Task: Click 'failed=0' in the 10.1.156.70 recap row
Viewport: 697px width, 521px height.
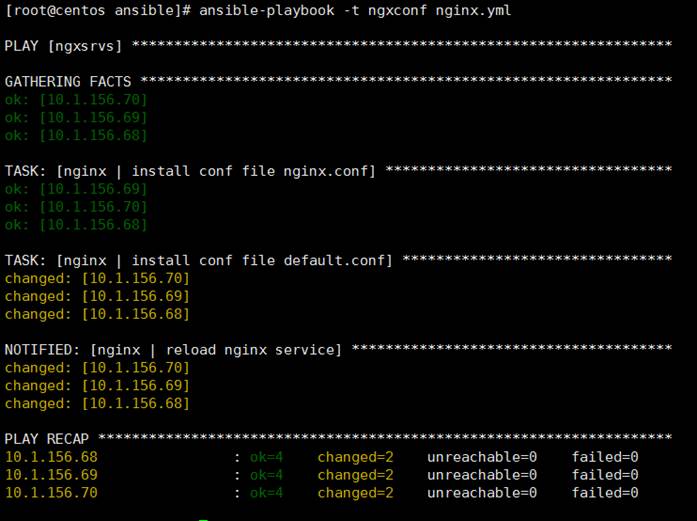Action: [605, 493]
